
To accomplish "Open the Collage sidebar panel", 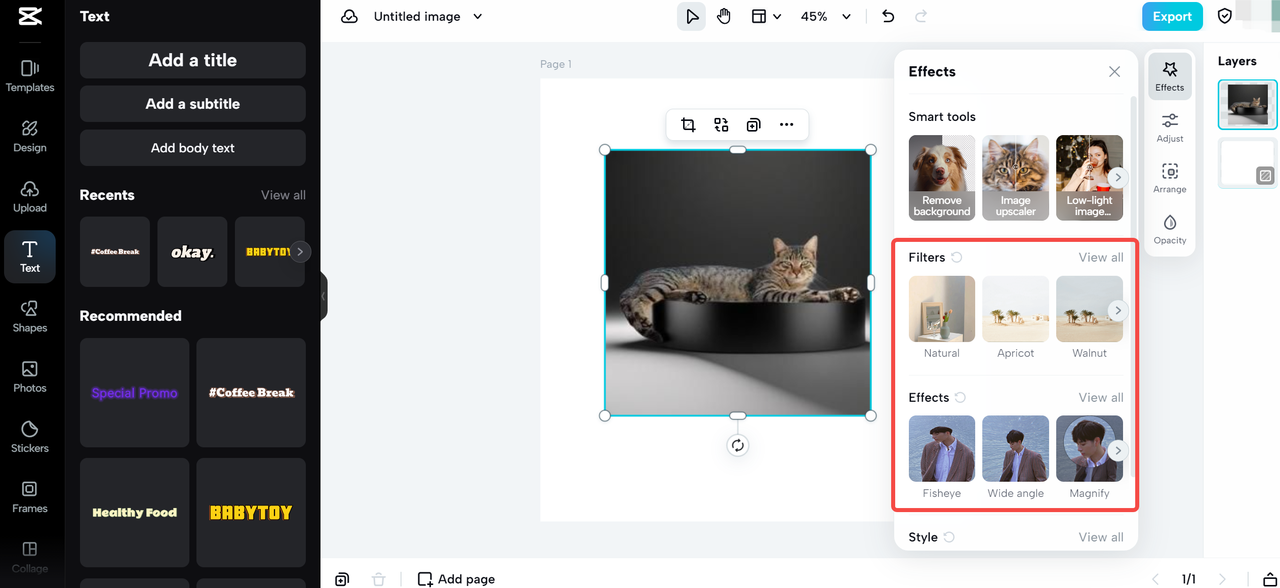I will pyautogui.click(x=30, y=556).
